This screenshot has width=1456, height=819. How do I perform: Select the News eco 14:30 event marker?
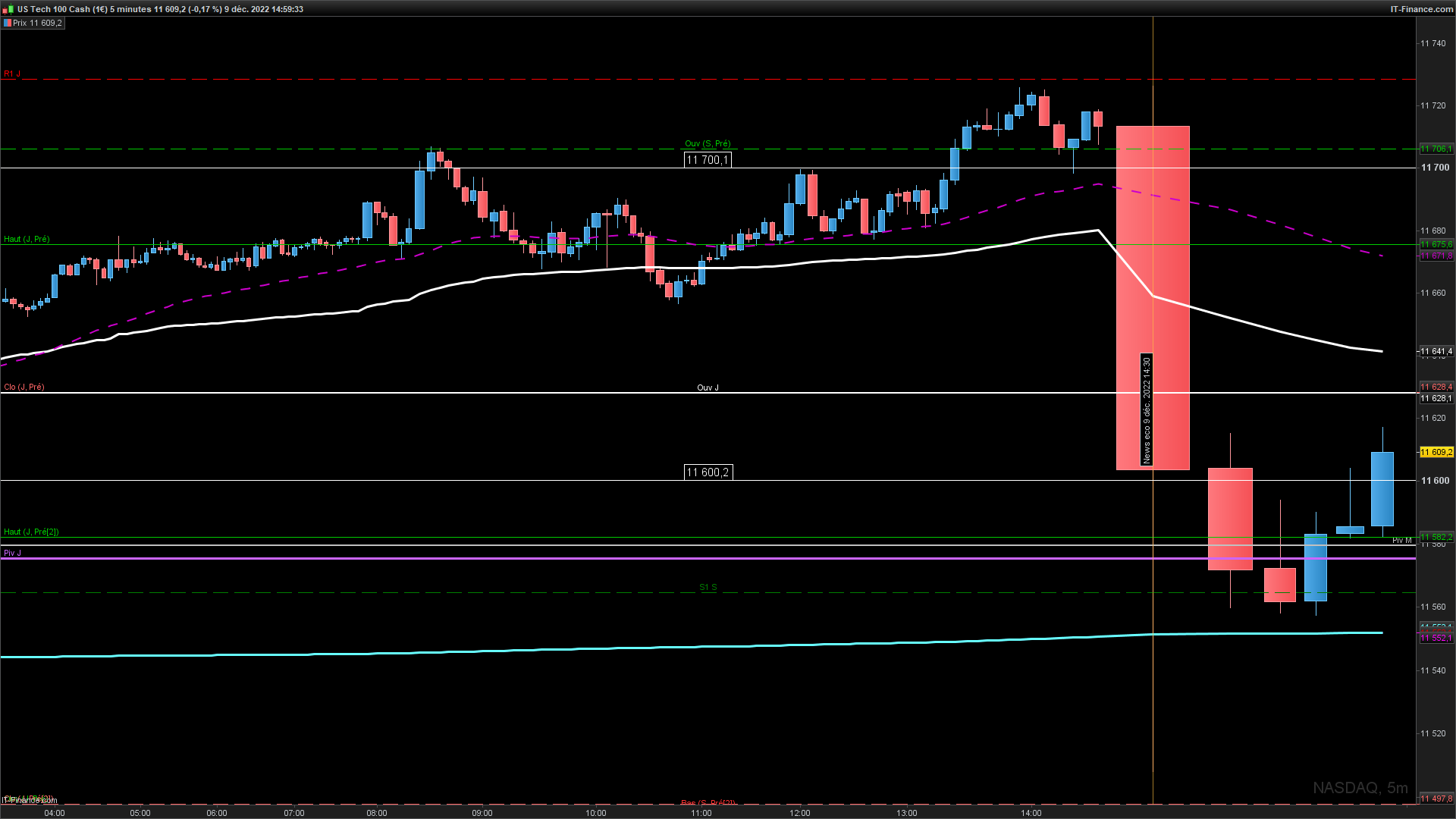1147,409
